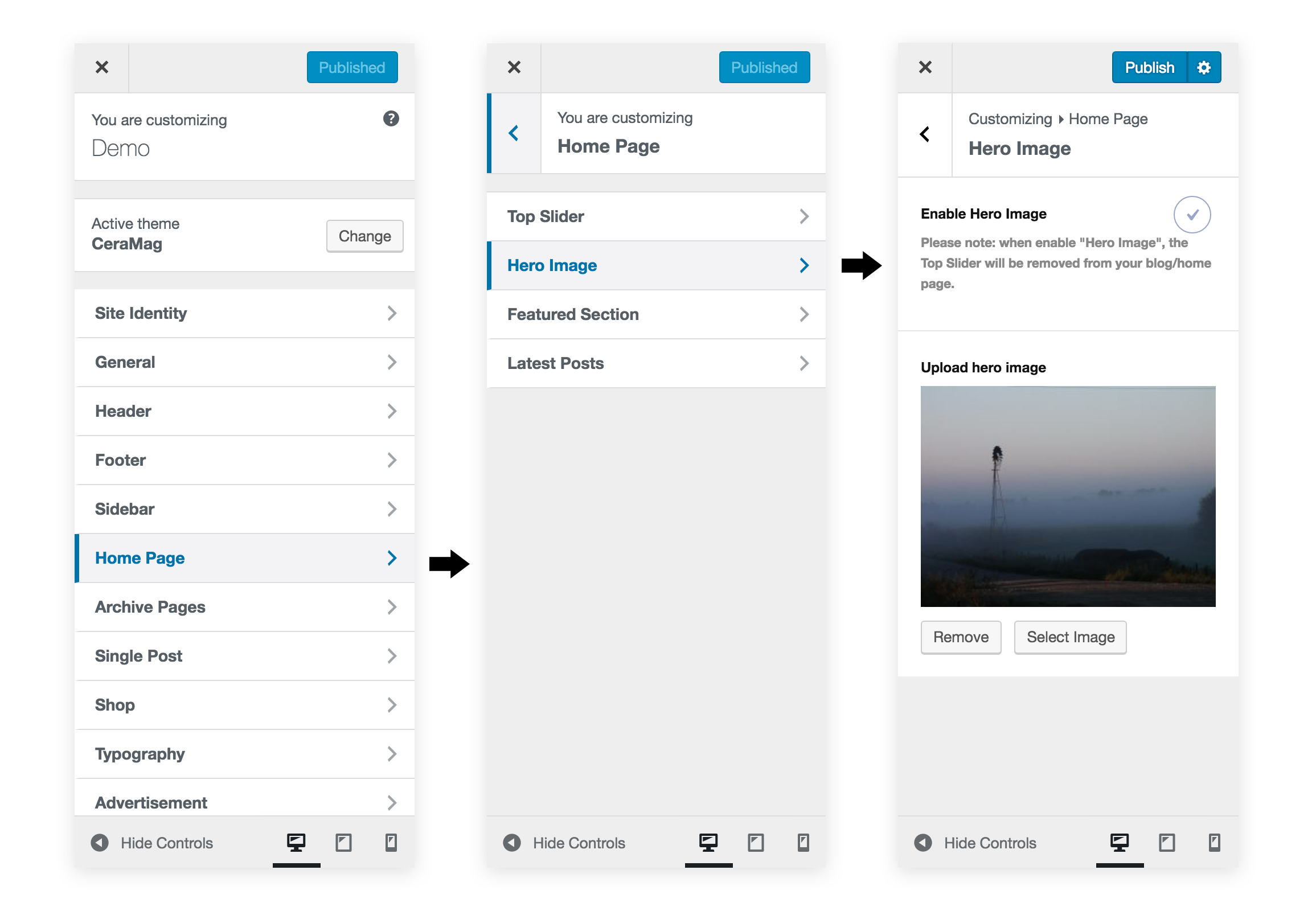
Task: Switch to tablet preview in the Hero Image panel
Action: pos(1166,843)
